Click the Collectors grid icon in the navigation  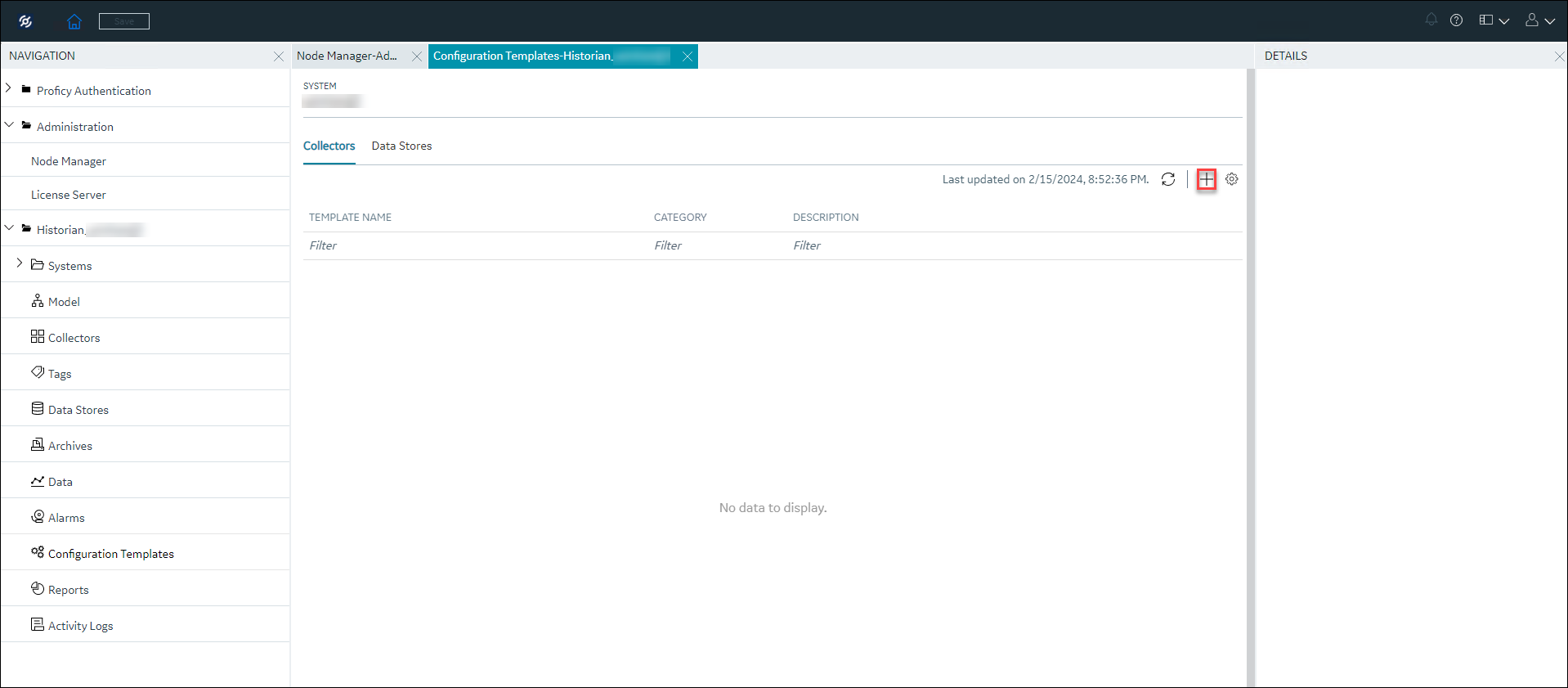coord(38,336)
